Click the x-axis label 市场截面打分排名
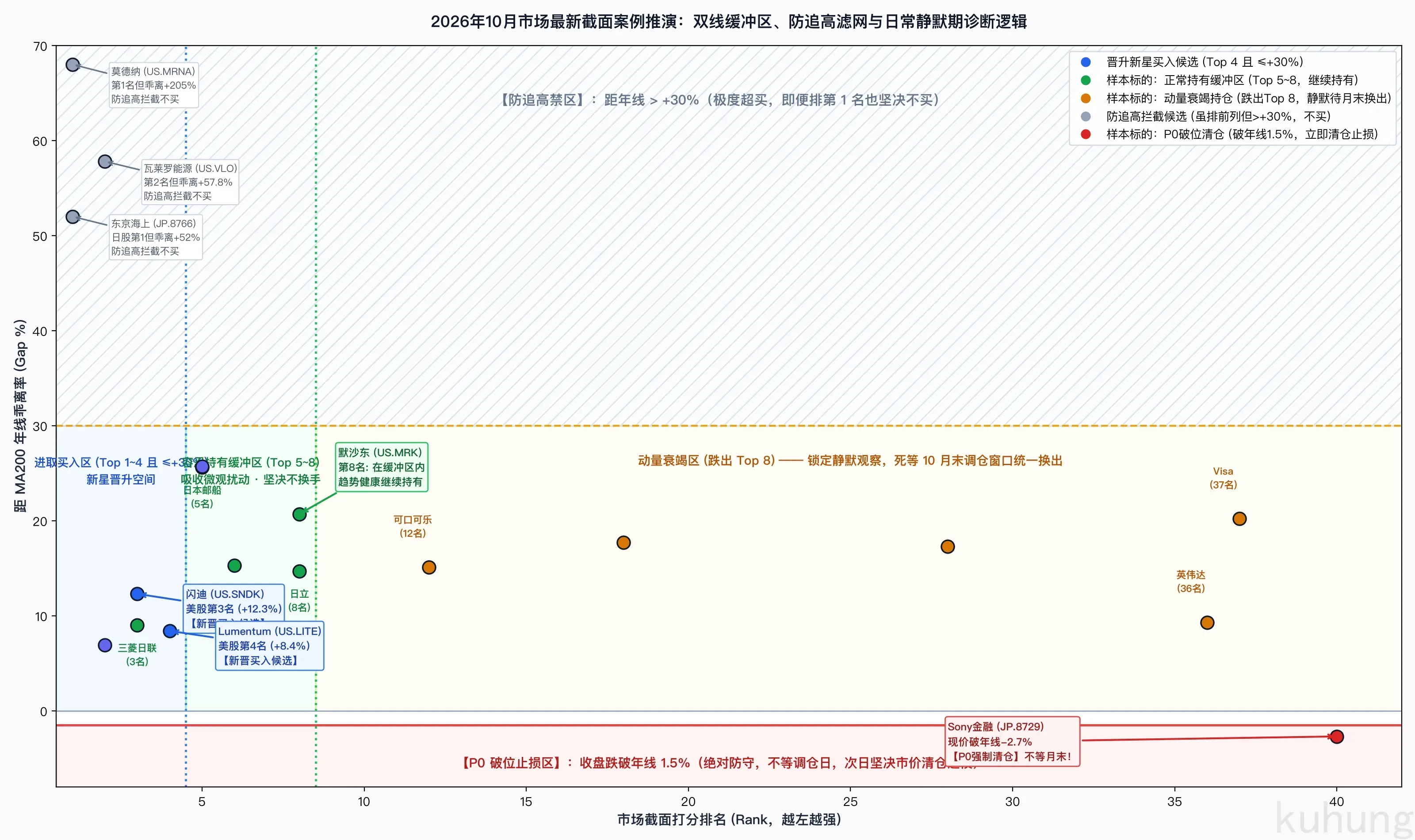The width and height of the screenshot is (1415, 840). (x=729, y=820)
